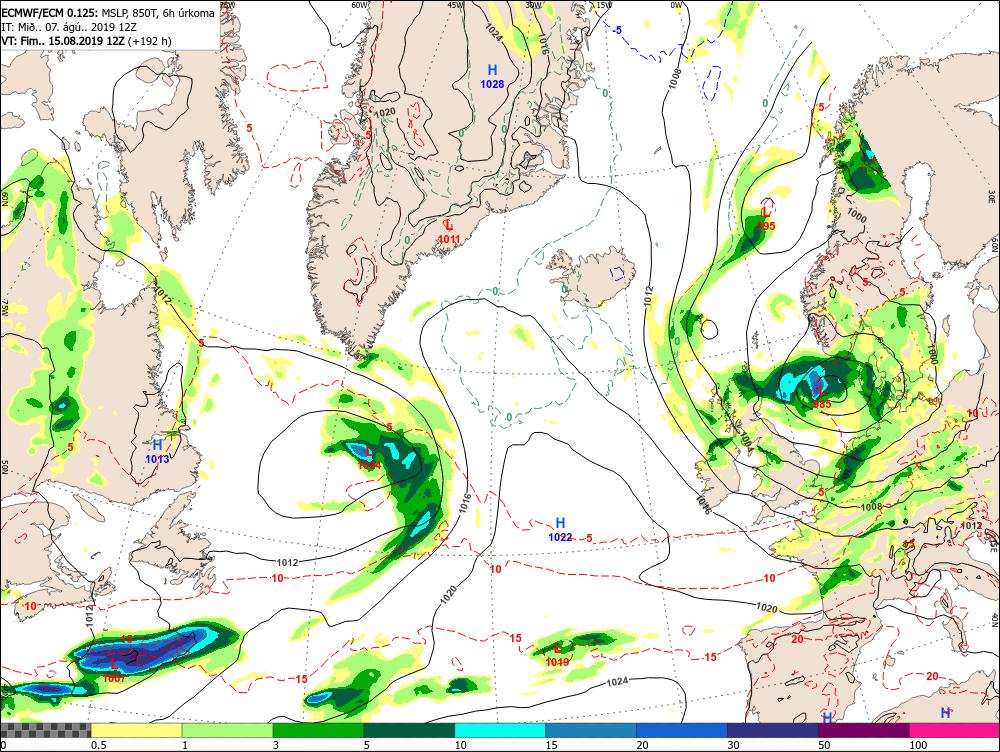This screenshot has height=752, width=1000.
Task: Select the medium green 3–5 legend swatch
Action: point(318,730)
